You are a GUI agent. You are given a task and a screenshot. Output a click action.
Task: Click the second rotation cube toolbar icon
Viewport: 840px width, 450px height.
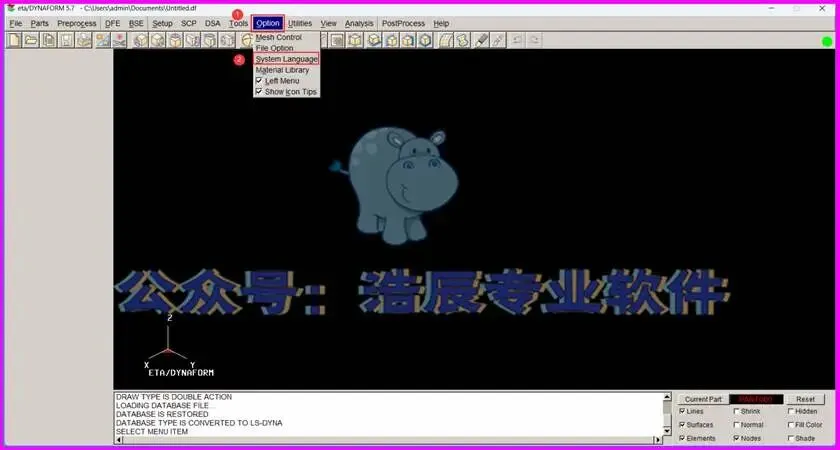pyautogui.click(x=158, y=40)
